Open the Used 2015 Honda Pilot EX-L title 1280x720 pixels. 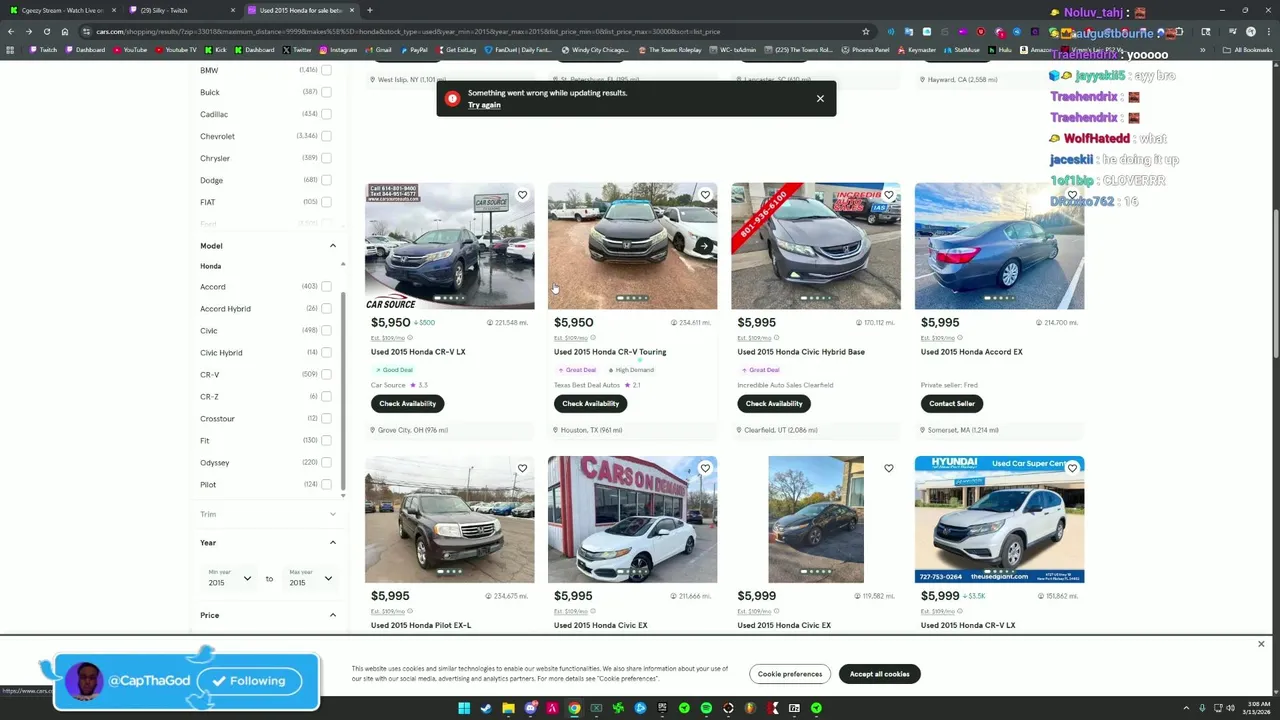tap(421, 626)
